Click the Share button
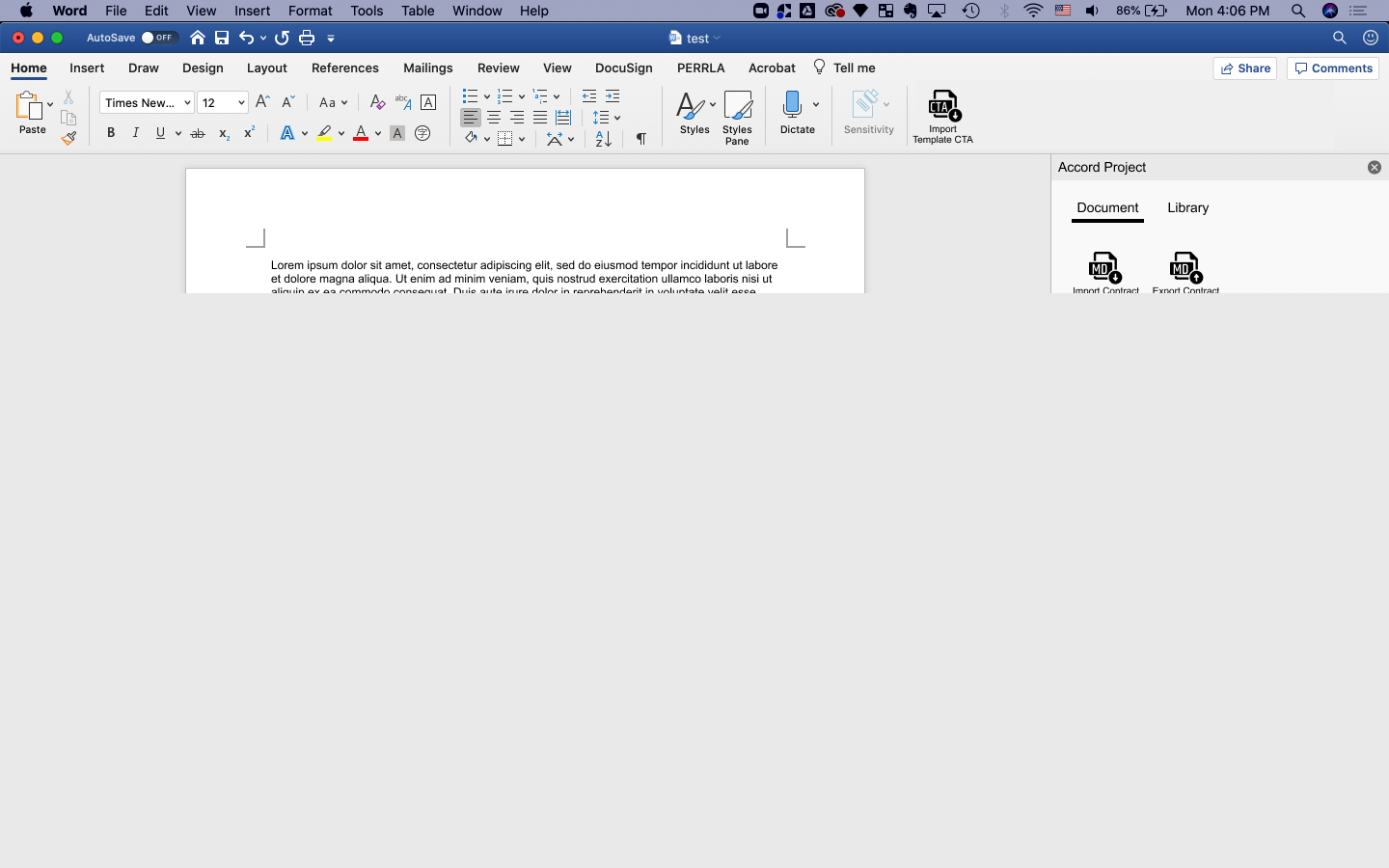This screenshot has width=1389, height=868. coord(1244,68)
